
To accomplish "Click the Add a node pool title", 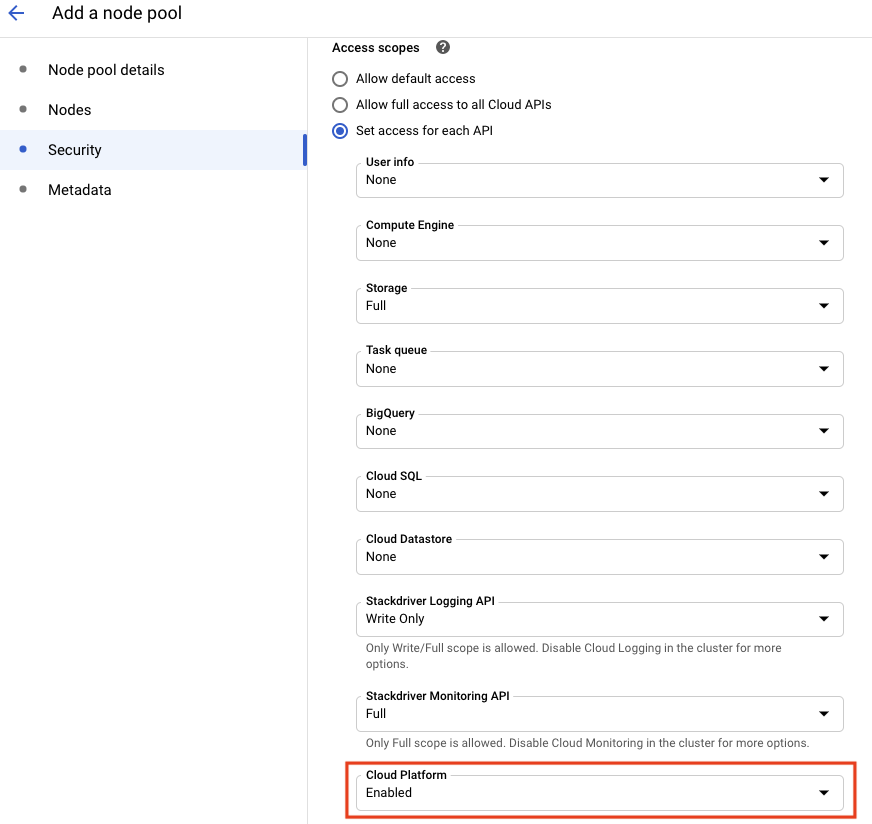I will pyautogui.click(x=117, y=14).
